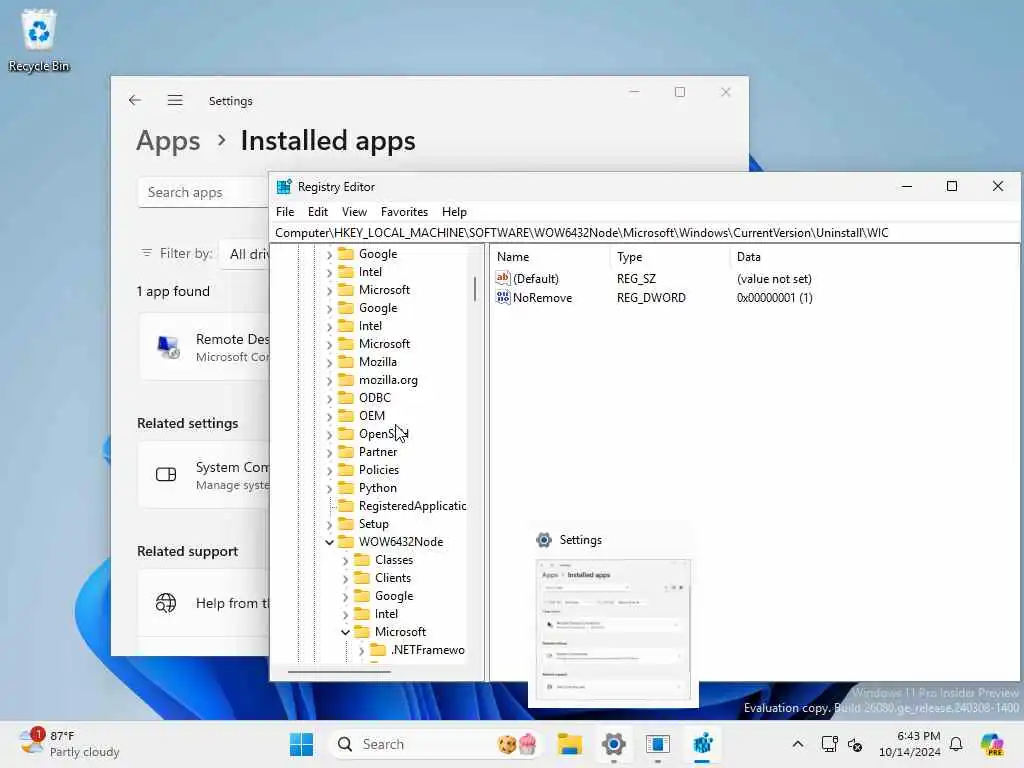Click the muted volume tray icon
Viewport: 1024px width, 768px height.
tap(855, 744)
